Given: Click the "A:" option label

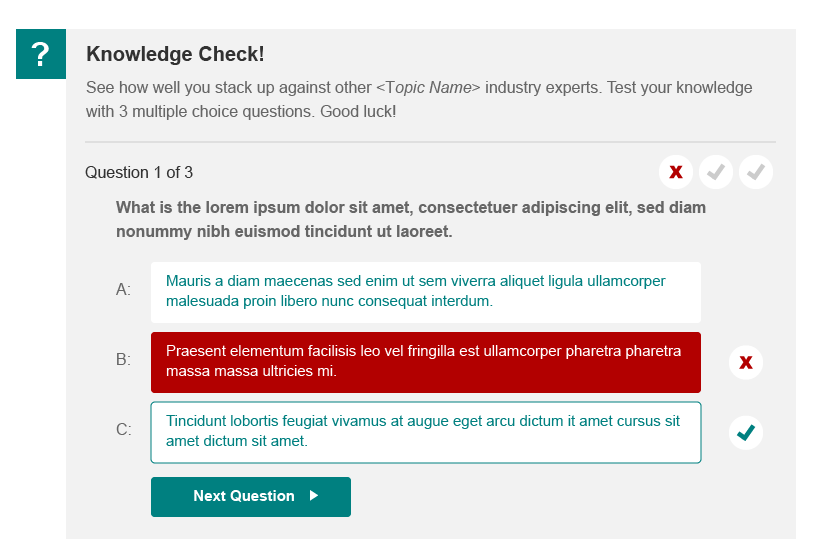Looking at the screenshot, I should [x=124, y=290].
